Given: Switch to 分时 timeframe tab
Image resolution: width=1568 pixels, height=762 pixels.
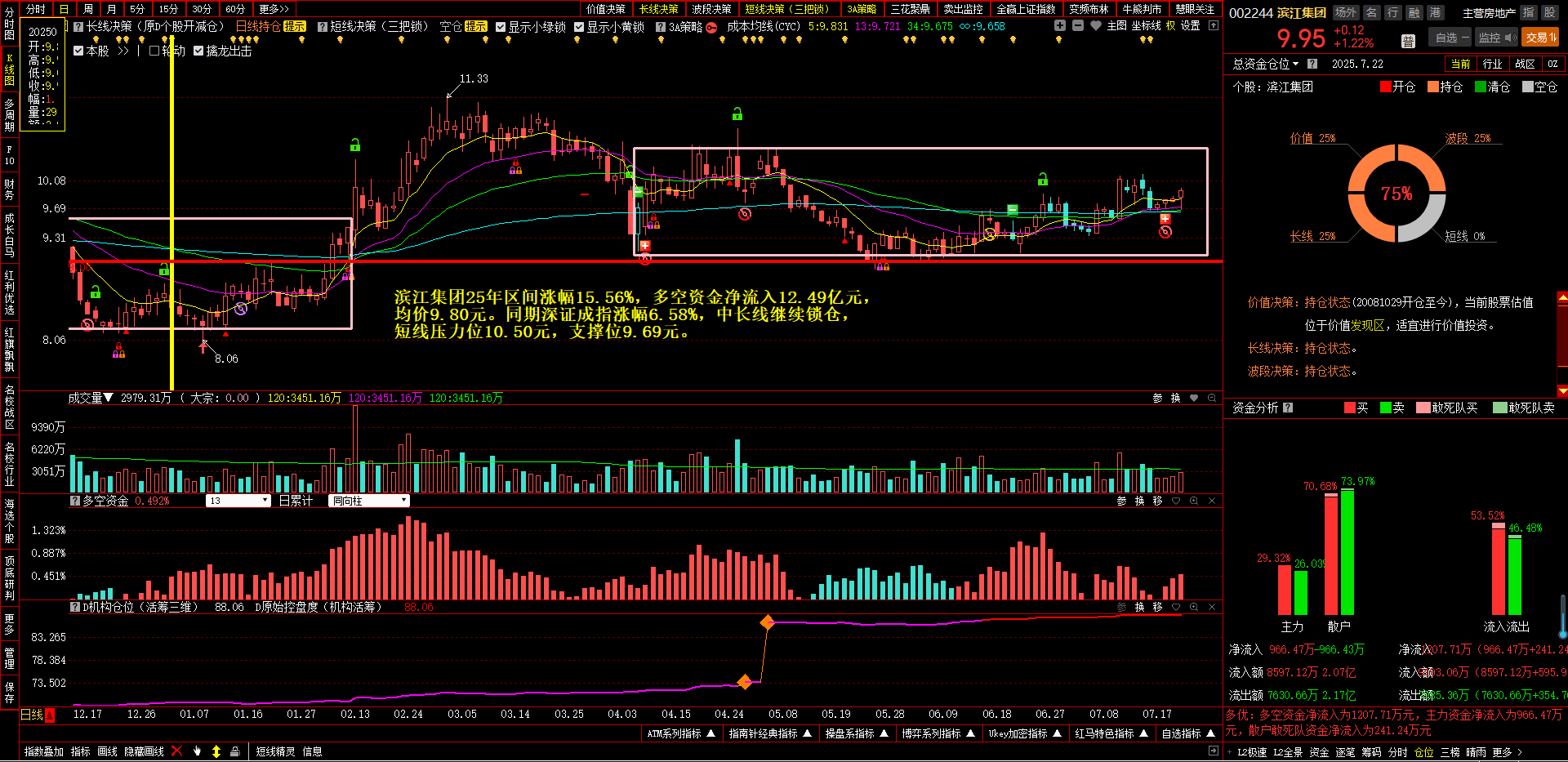Looking at the screenshot, I should point(36,9).
